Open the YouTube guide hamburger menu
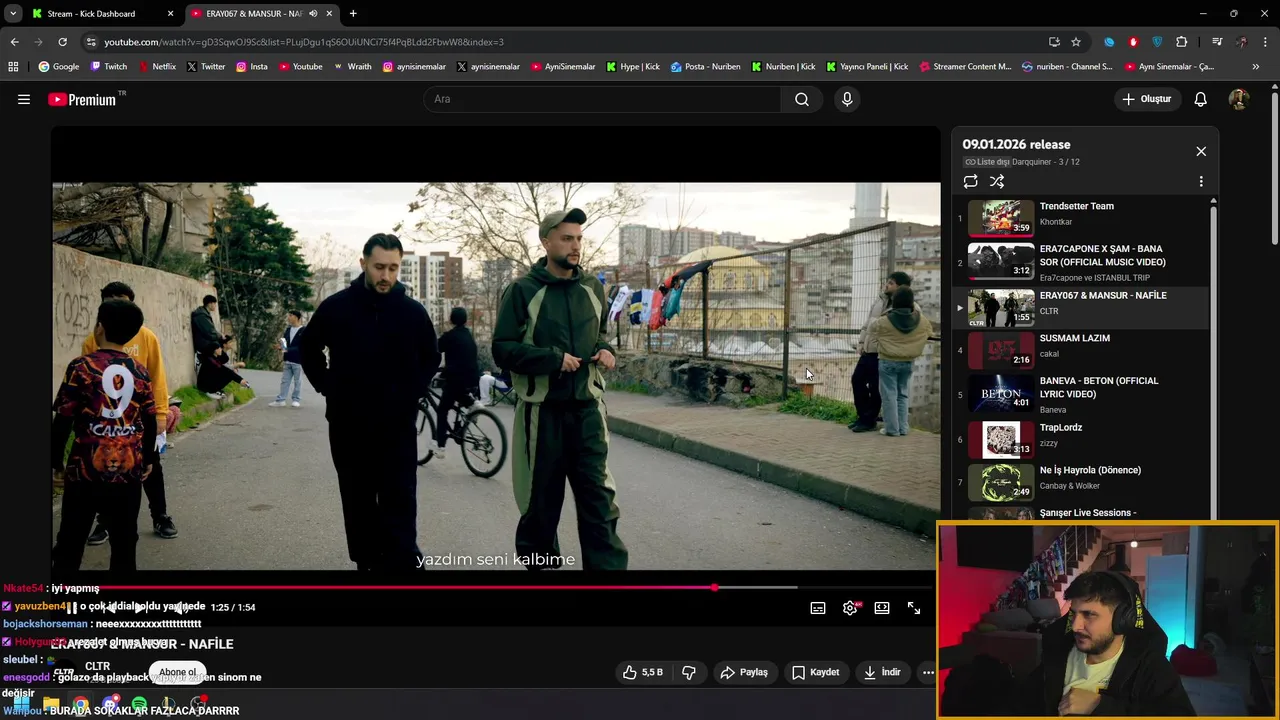The height and width of the screenshot is (720, 1280). click(x=24, y=99)
